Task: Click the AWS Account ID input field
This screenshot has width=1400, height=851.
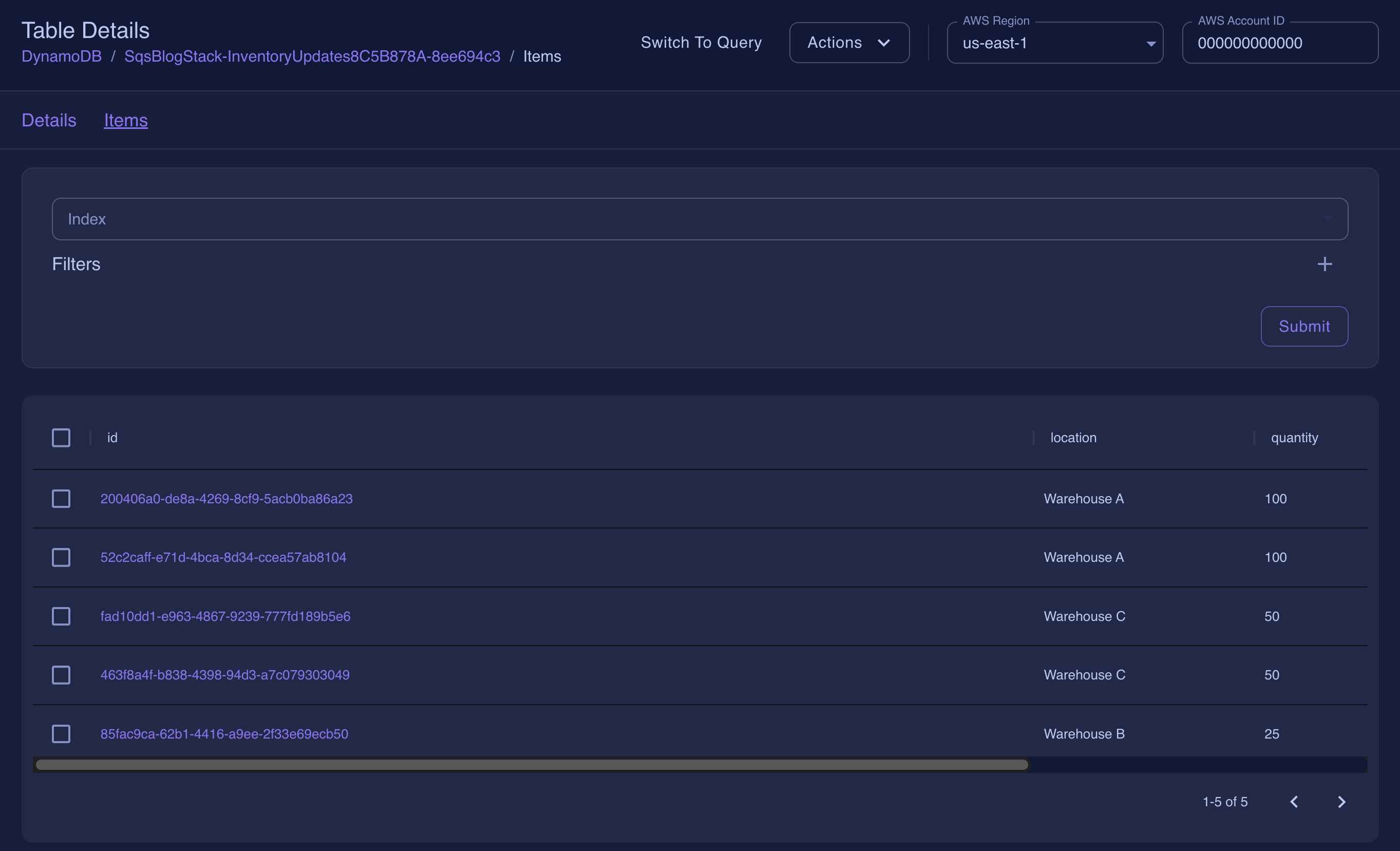Action: point(1280,42)
